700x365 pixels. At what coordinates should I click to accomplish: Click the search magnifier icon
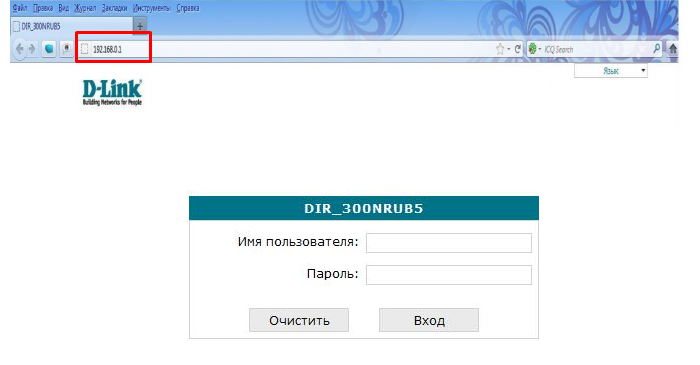(x=657, y=49)
